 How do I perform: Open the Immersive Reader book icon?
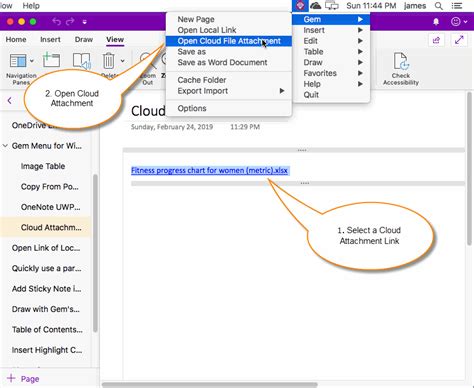(82, 61)
